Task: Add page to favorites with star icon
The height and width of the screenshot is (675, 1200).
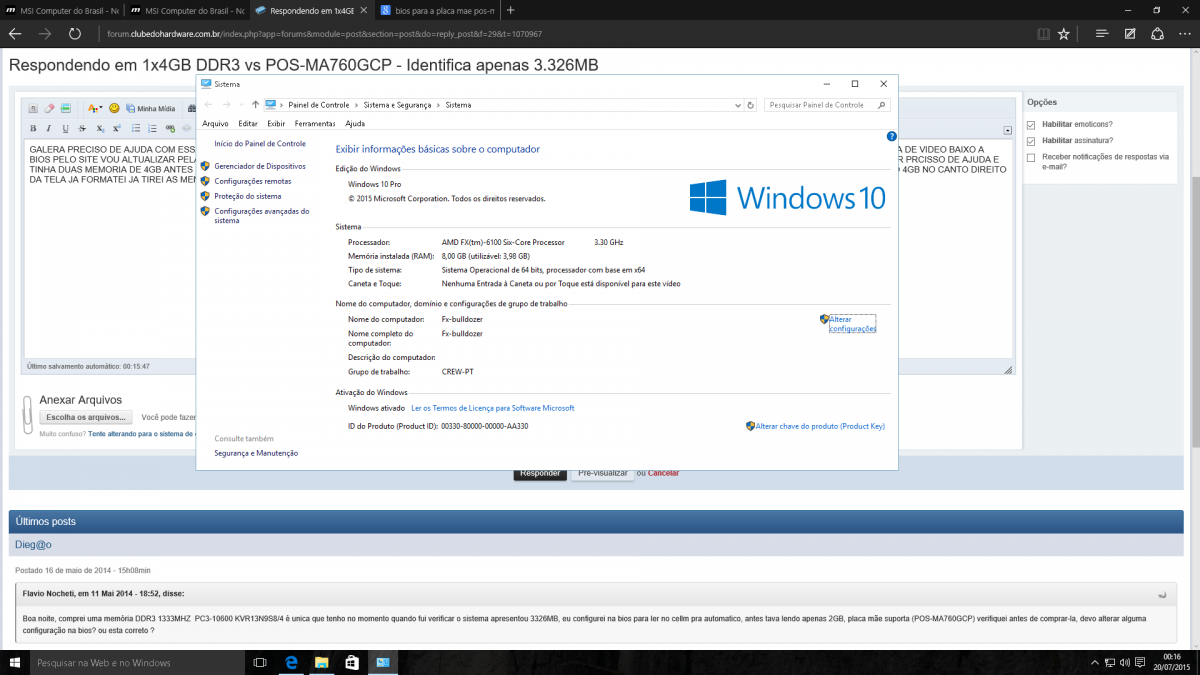Action: [1064, 33]
